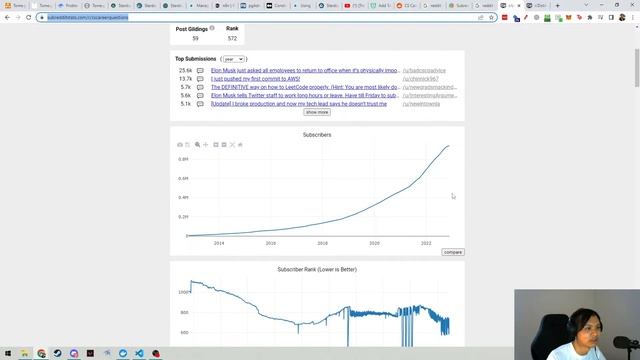Click the compare button below Subscribers chart
This screenshot has width=640, height=360.
point(453,252)
